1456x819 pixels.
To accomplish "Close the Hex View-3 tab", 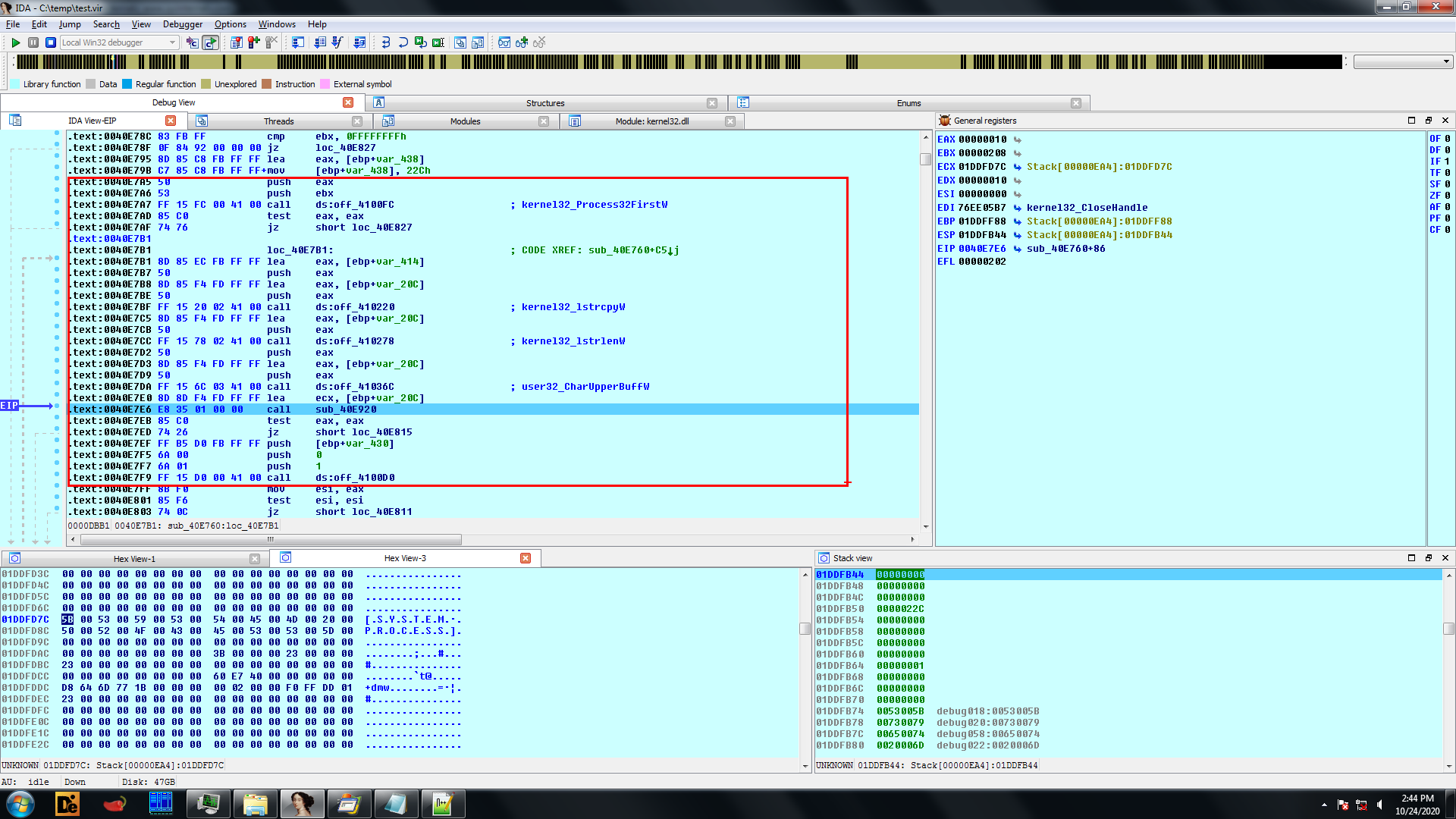I will click(x=525, y=558).
